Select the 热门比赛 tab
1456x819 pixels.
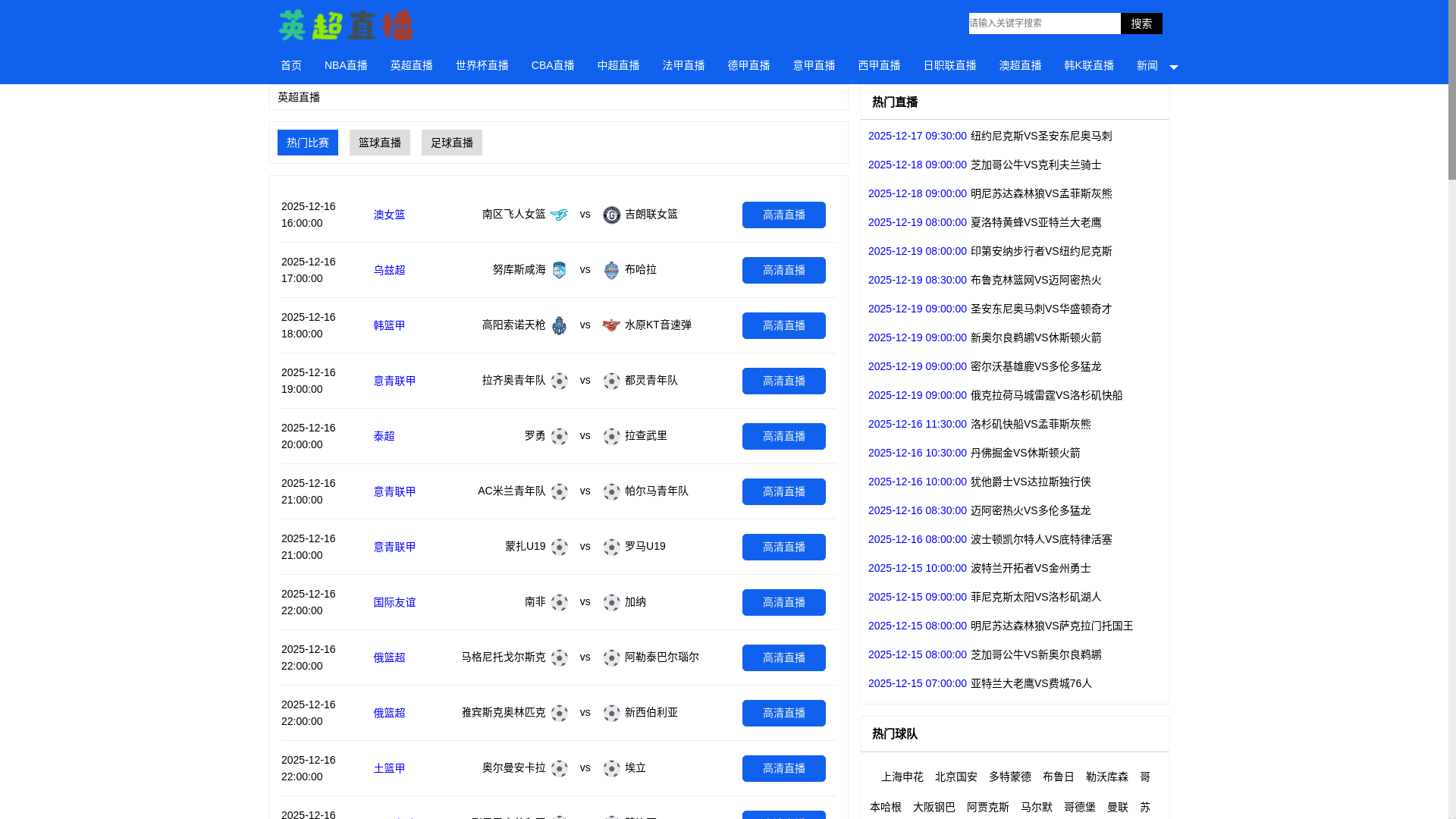[x=308, y=143]
